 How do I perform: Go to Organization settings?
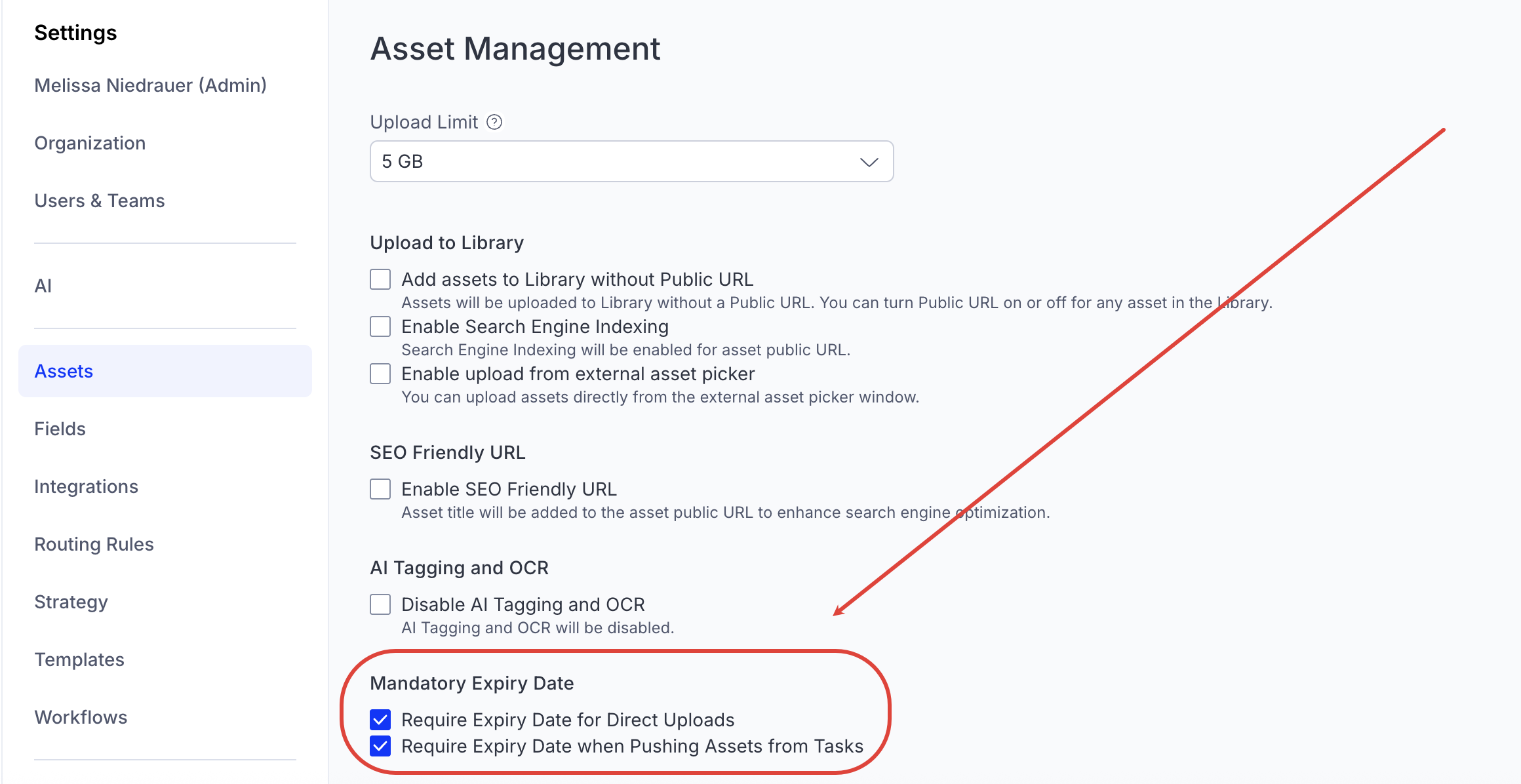[x=90, y=143]
